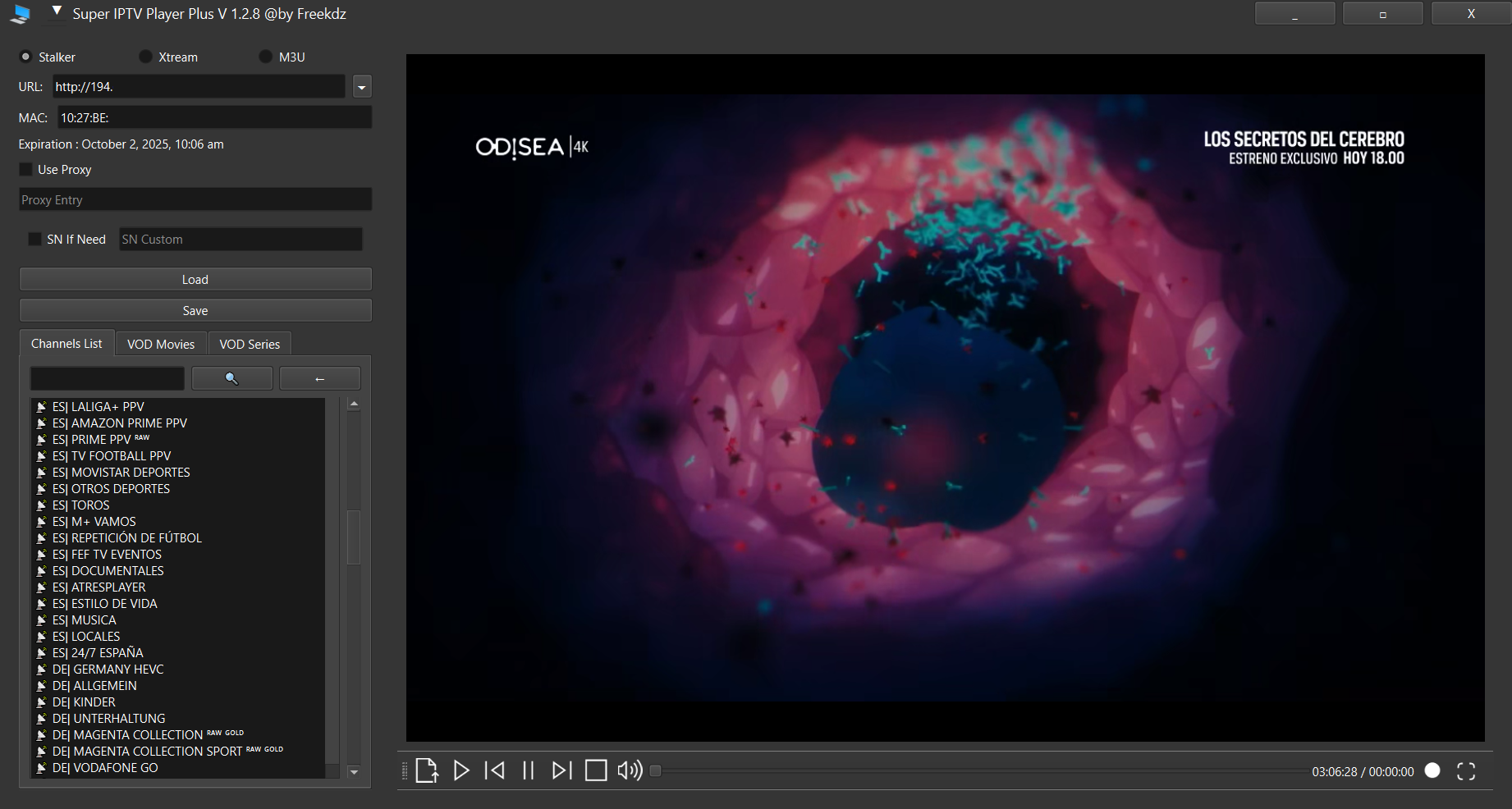The image size is (1512, 809).
Task: Click the playback toolbar drag handle
Action: tap(405, 770)
